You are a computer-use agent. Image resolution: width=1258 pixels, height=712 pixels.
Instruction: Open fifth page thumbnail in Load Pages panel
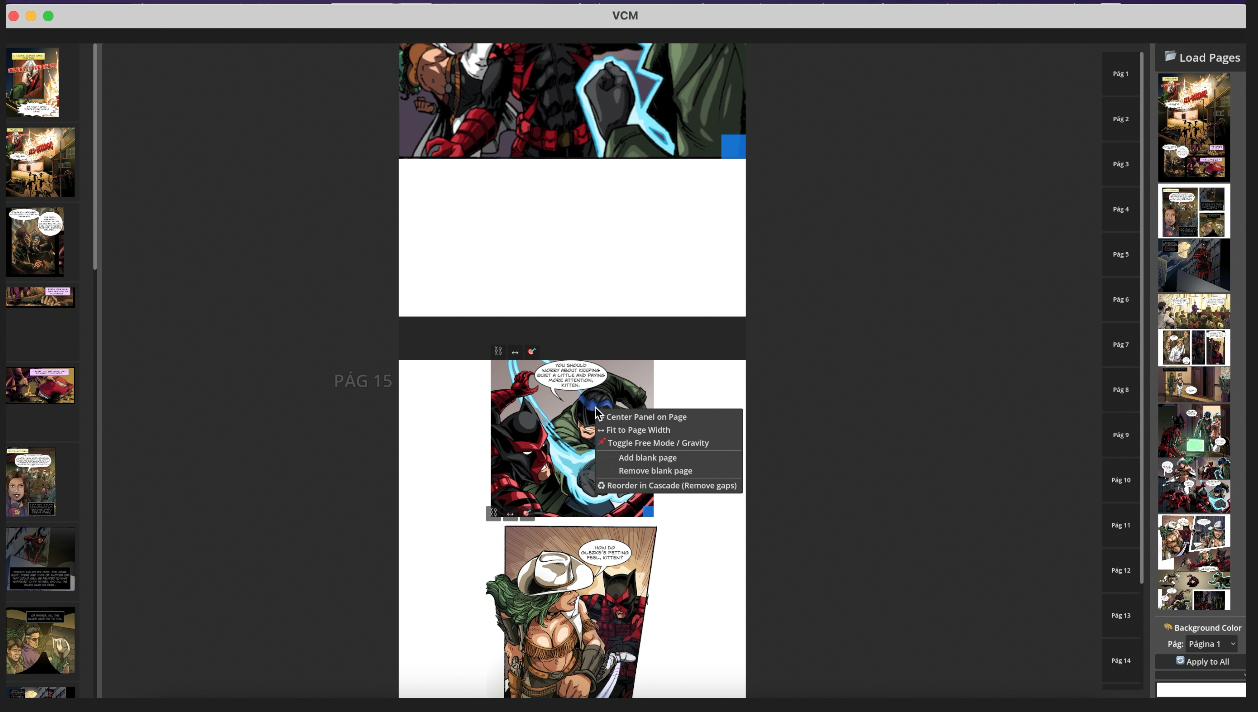(1194, 347)
